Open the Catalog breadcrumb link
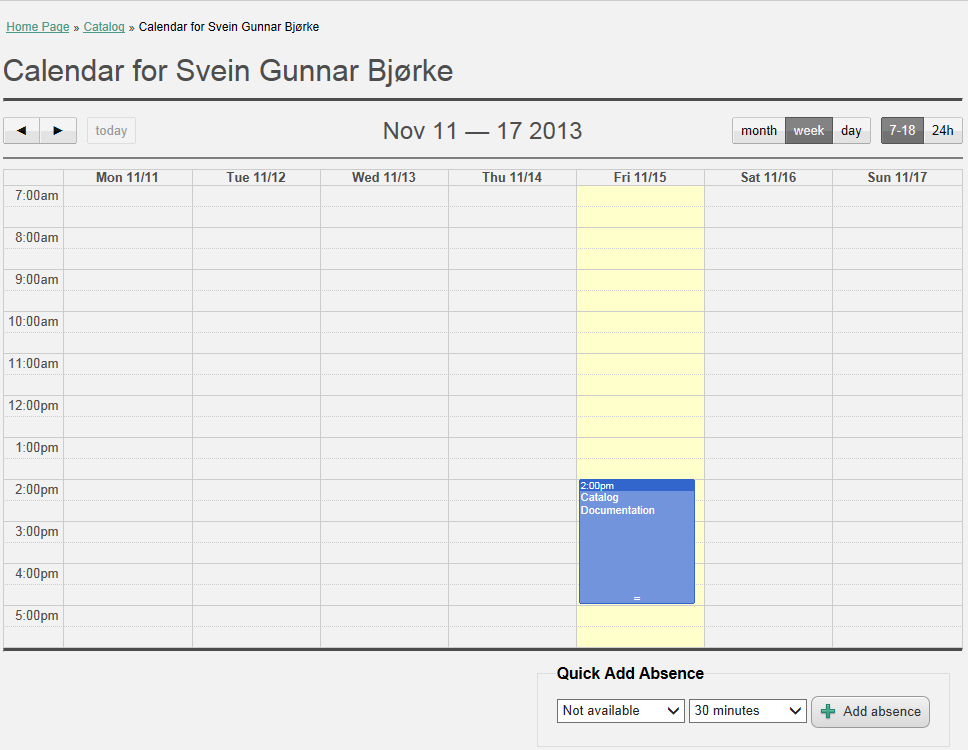The image size is (968, 750). coord(104,27)
